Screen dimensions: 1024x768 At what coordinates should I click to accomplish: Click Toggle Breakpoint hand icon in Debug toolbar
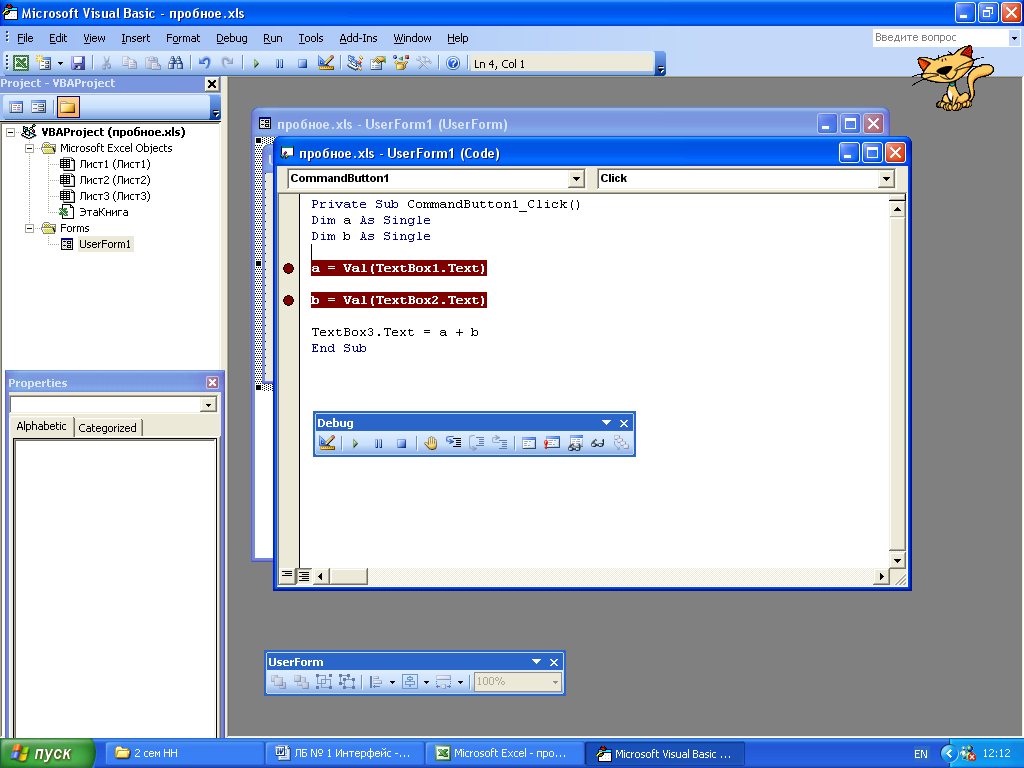point(430,443)
